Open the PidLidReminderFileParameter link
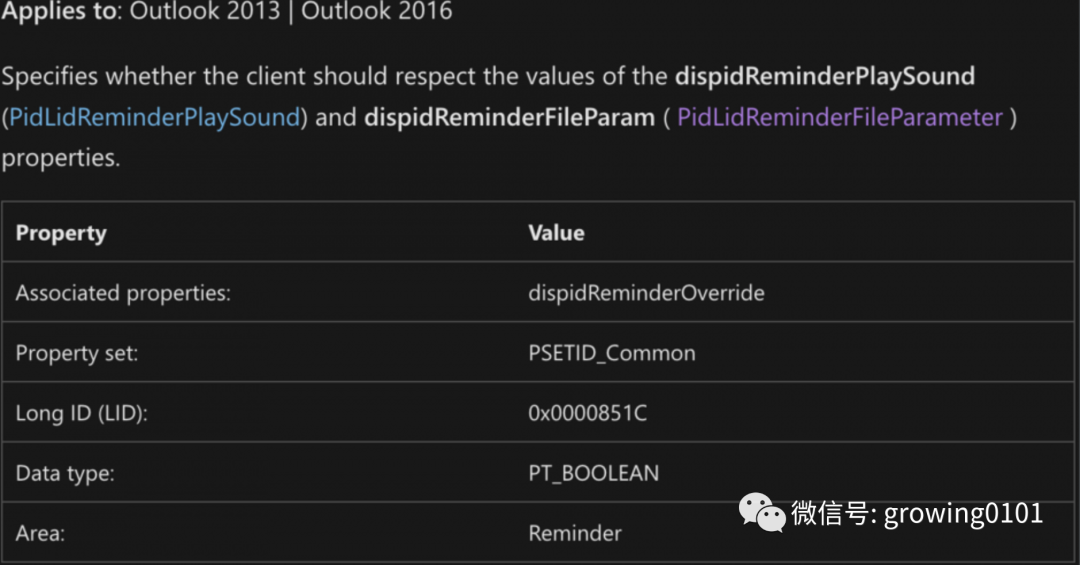Screen dimensions: 1080x565 (x=840, y=118)
